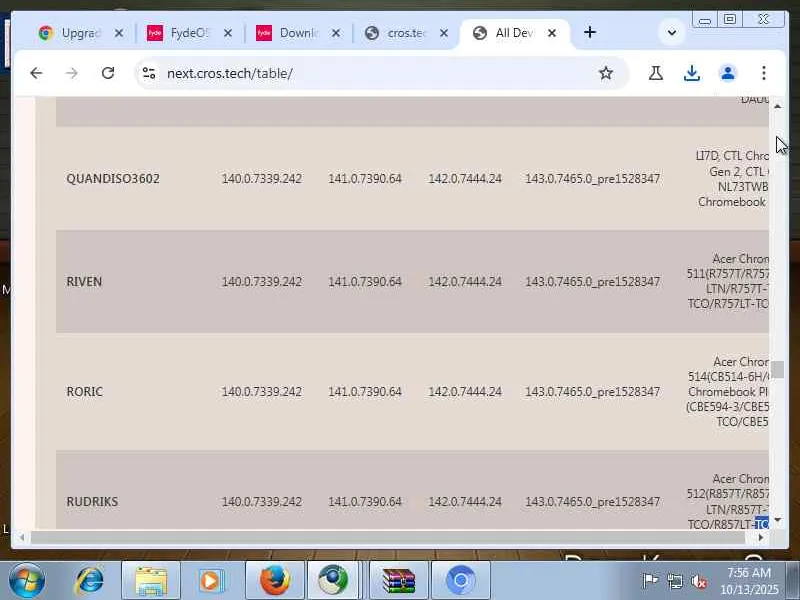Open Action Center flag tray icon
Screen dimensions: 800x600
click(650, 581)
